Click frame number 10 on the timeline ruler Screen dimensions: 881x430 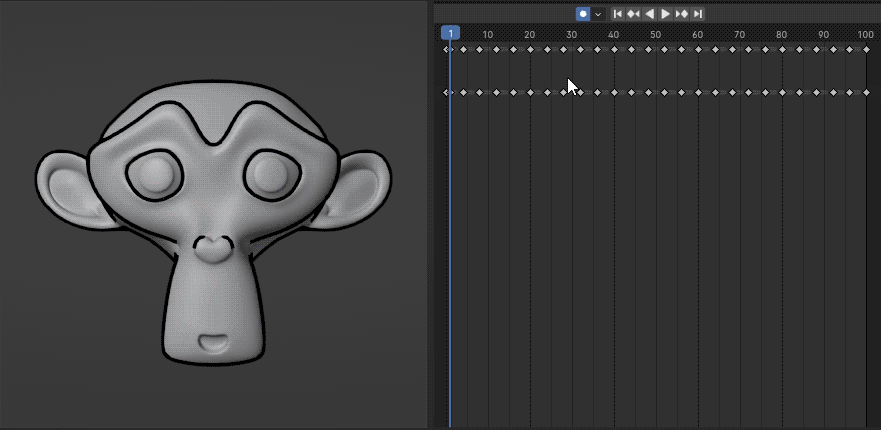coord(488,35)
